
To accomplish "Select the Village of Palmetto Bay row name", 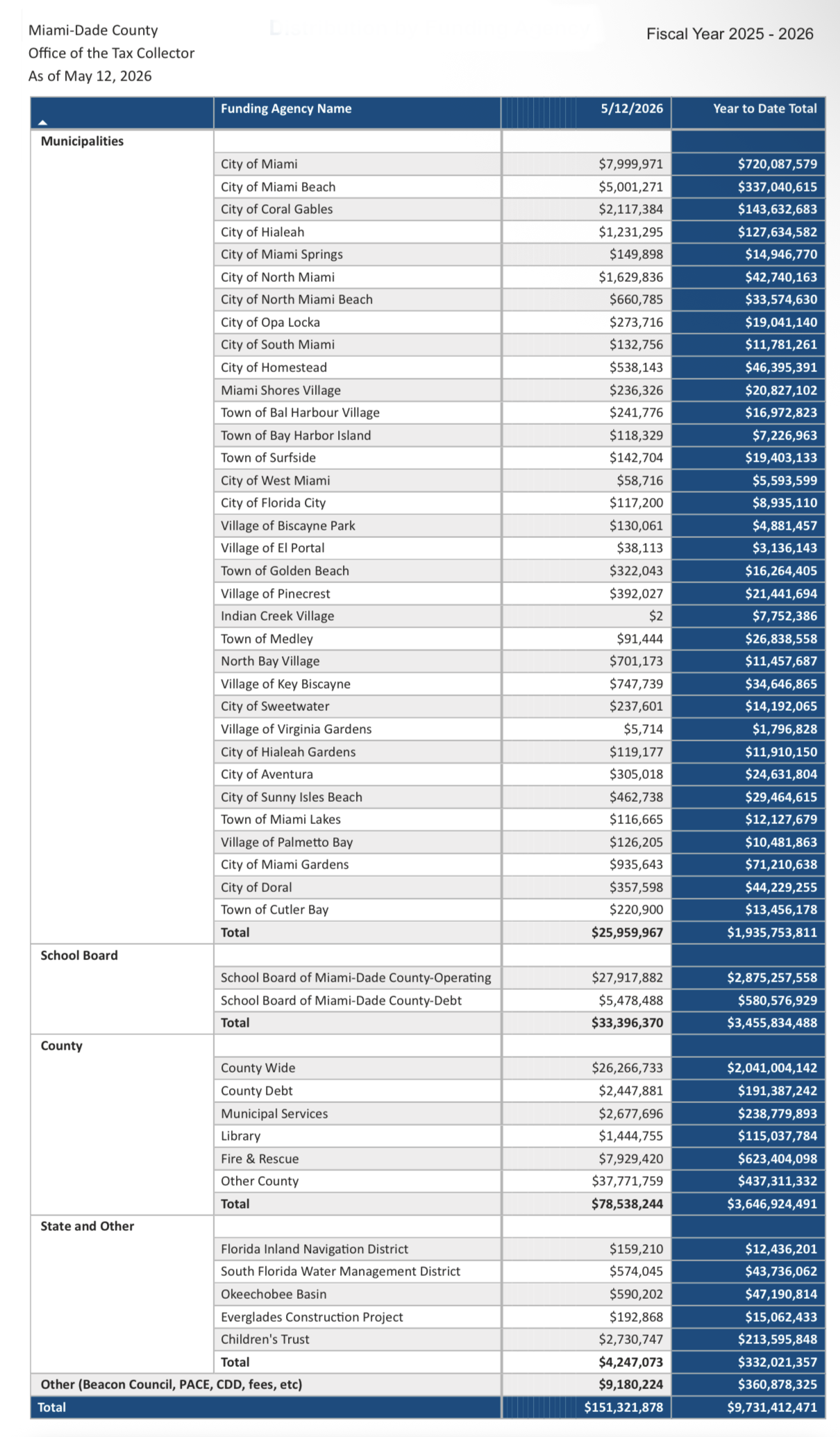I will [x=287, y=842].
